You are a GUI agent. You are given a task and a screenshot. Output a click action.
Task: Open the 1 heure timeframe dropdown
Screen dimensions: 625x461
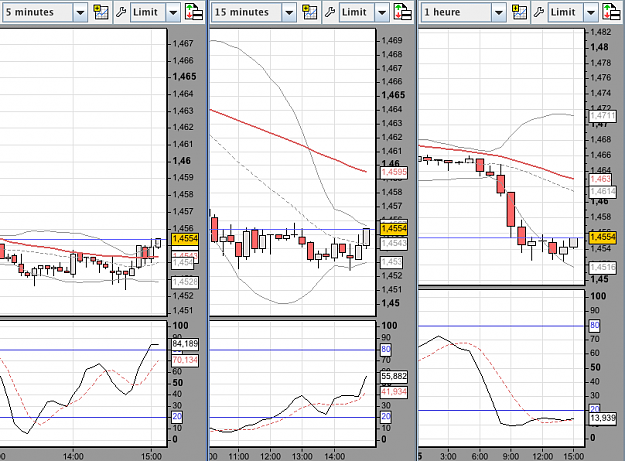point(498,13)
